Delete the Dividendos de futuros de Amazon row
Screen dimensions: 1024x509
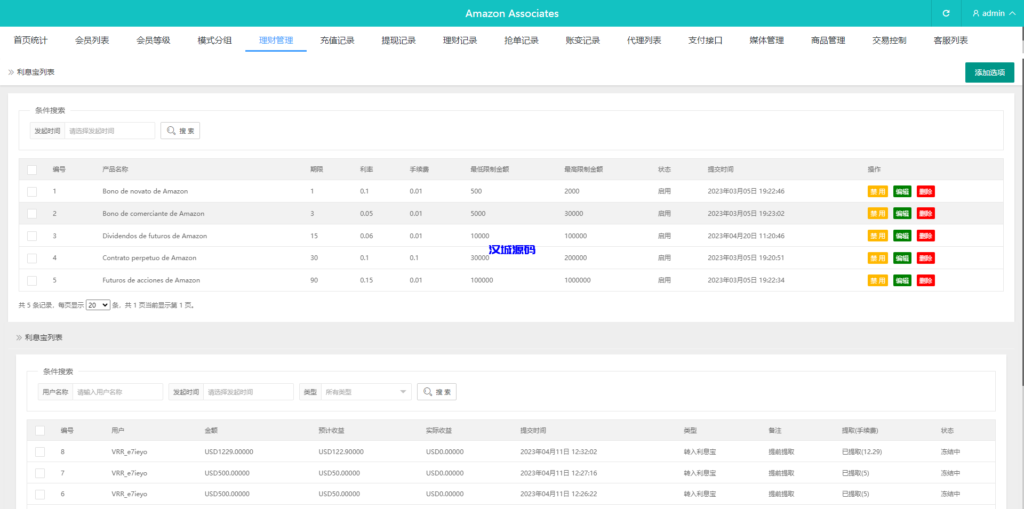pyautogui.click(x=926, y=236)
